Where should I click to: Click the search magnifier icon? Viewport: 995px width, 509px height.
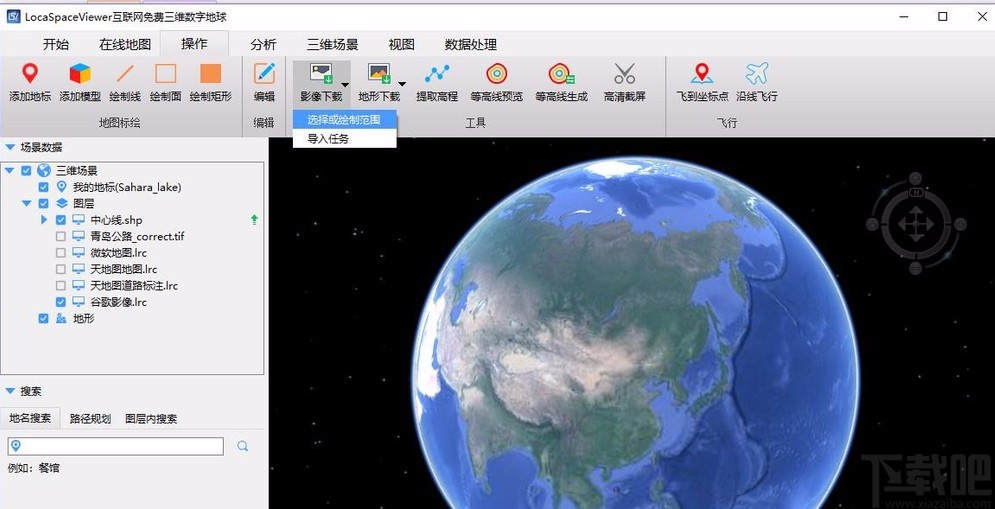[242, 446]
